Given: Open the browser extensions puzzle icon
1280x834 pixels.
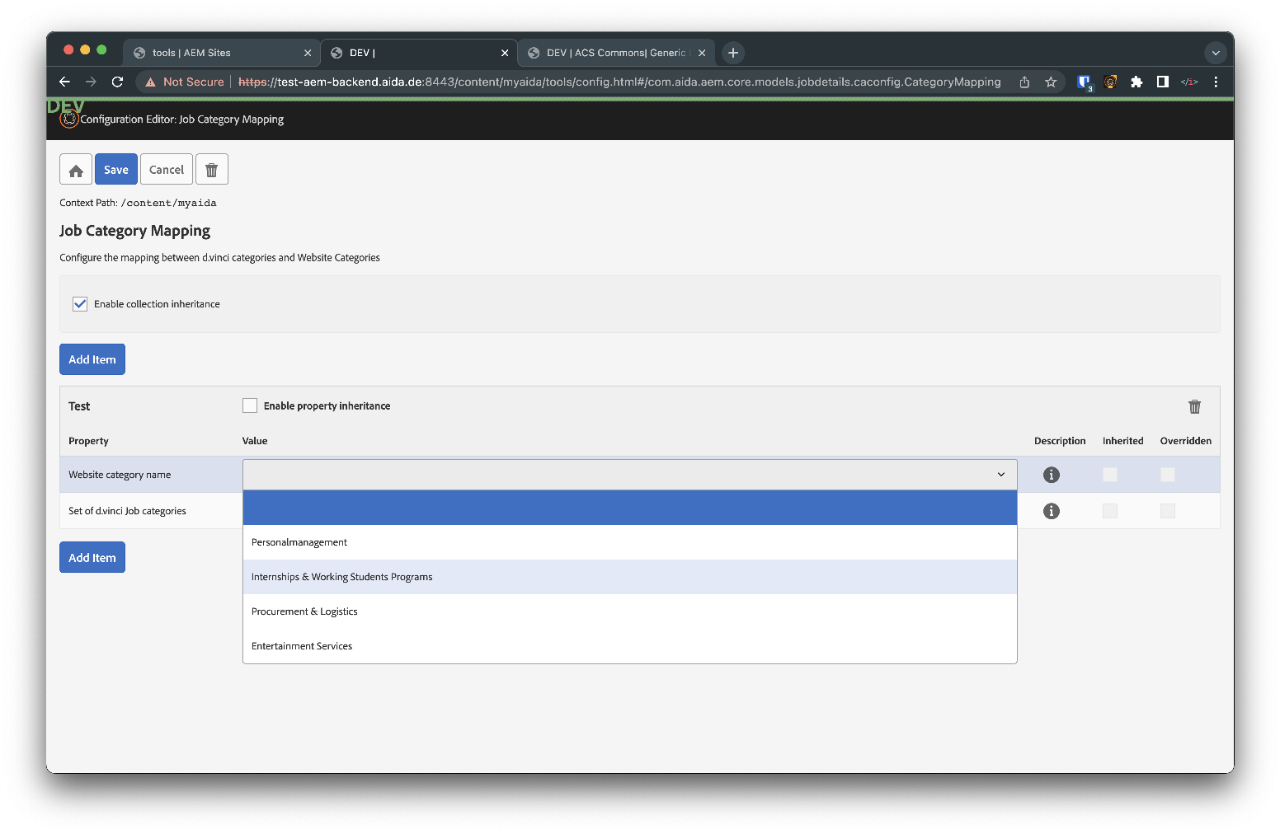Looking at the screenshot, I should tap(1136, 82).
